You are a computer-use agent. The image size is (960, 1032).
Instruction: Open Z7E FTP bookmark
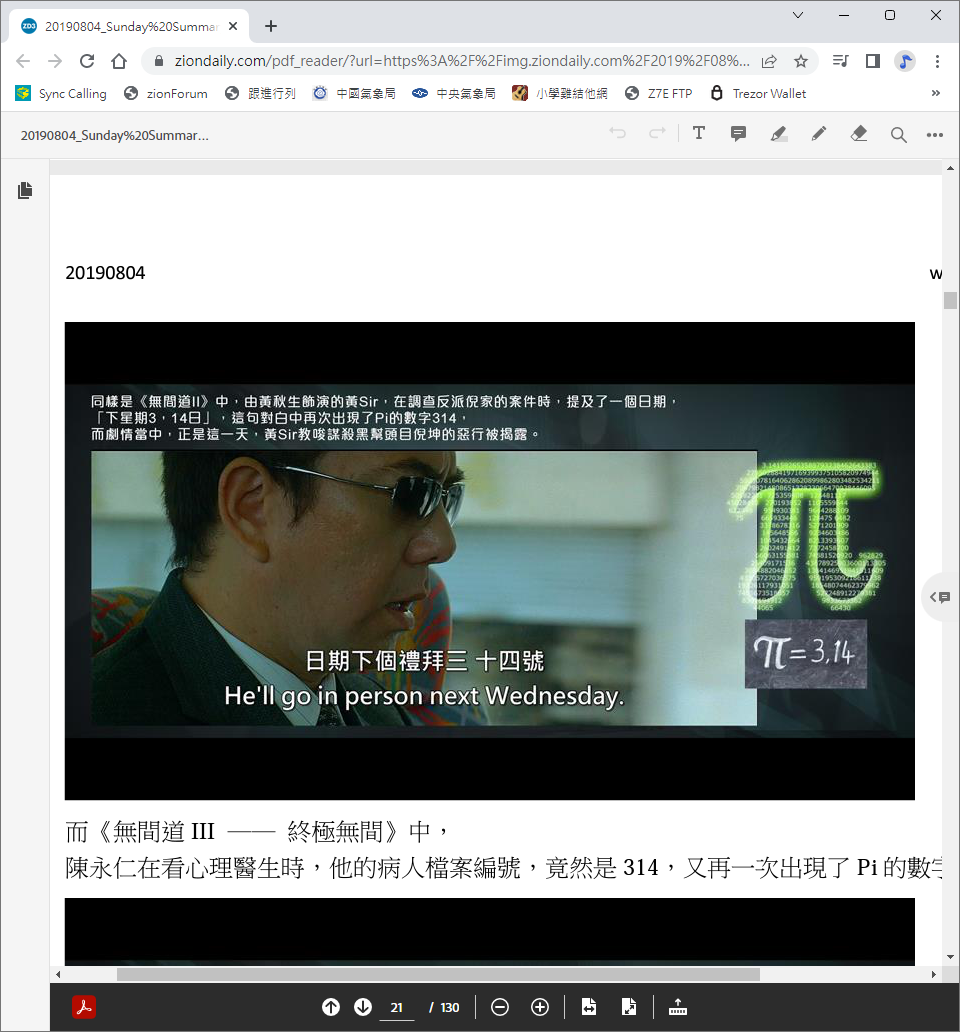click(x=659, y=93)
